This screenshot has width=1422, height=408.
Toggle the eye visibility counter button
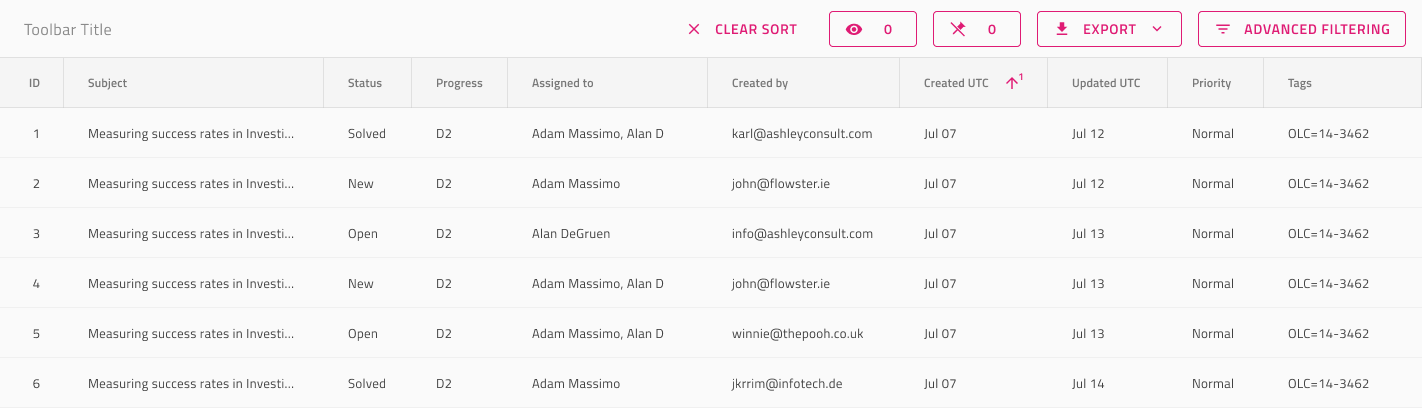click(873, 29)
